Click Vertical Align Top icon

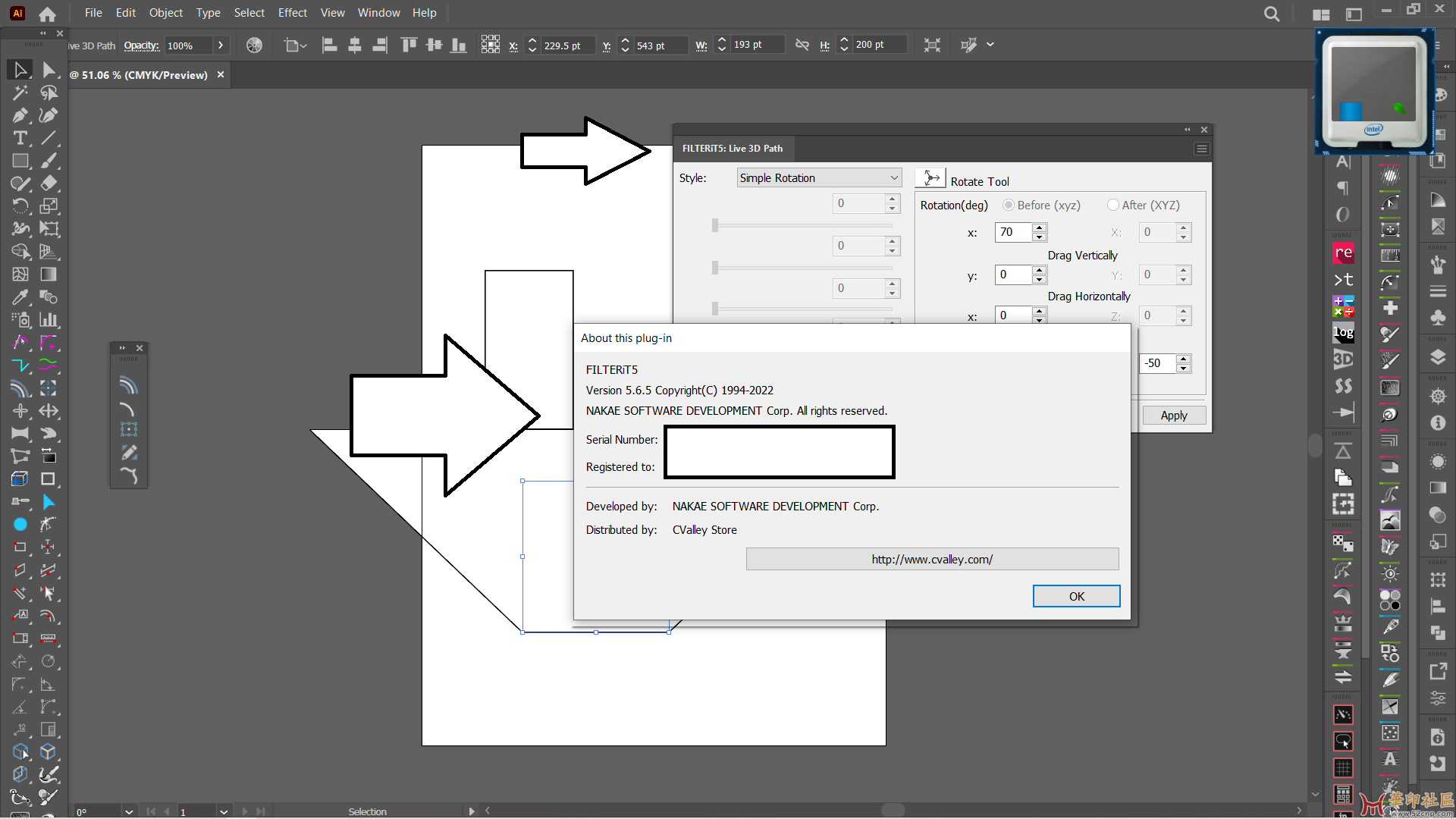tap(409, 45)
